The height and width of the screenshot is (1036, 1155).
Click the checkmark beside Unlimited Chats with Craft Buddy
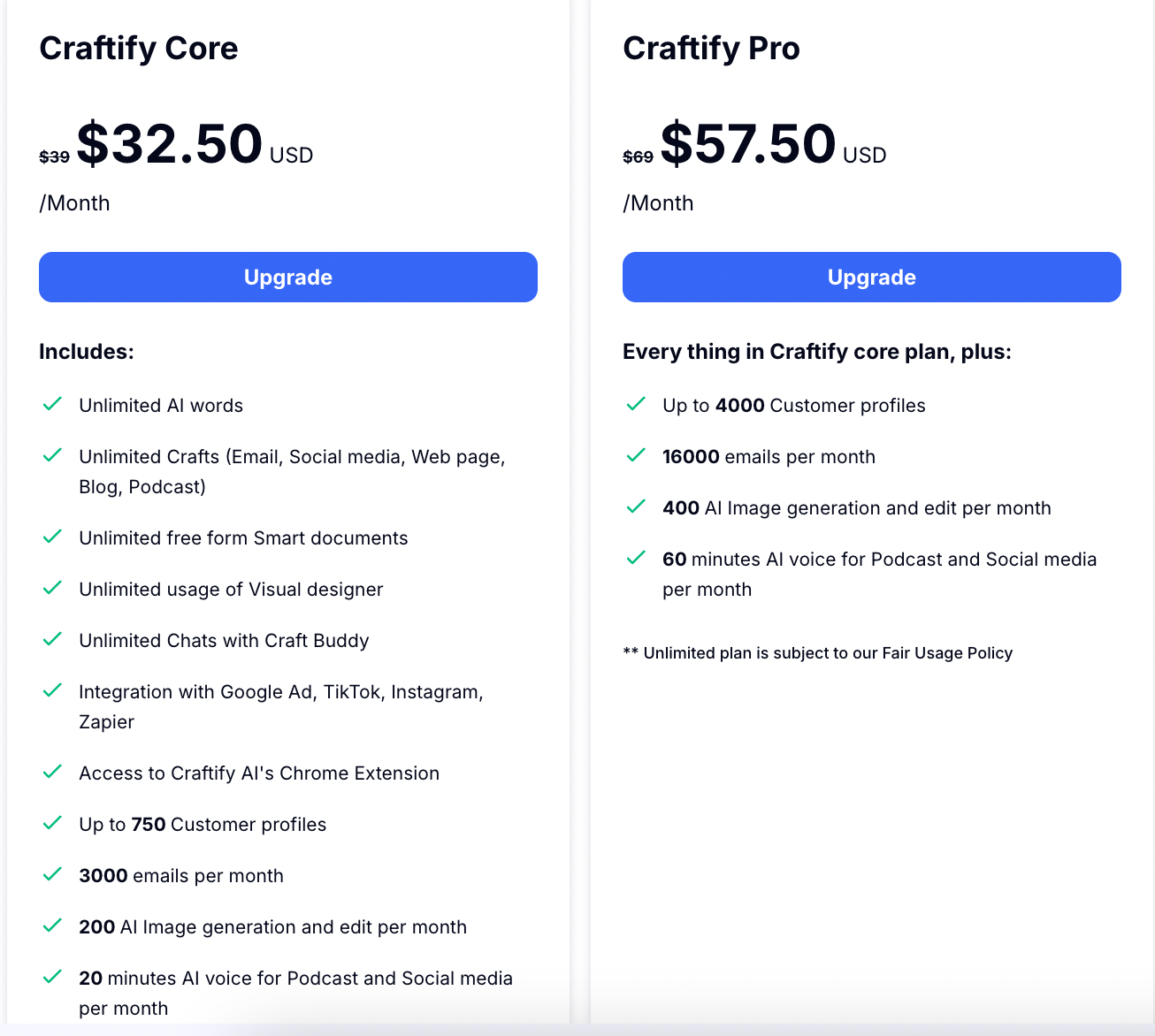52,639
